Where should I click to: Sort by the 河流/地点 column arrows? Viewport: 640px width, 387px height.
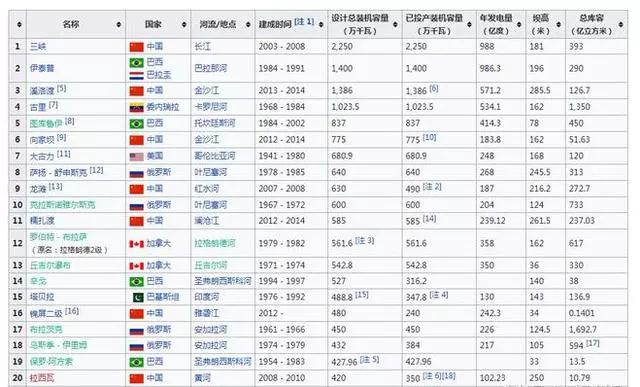248,24
